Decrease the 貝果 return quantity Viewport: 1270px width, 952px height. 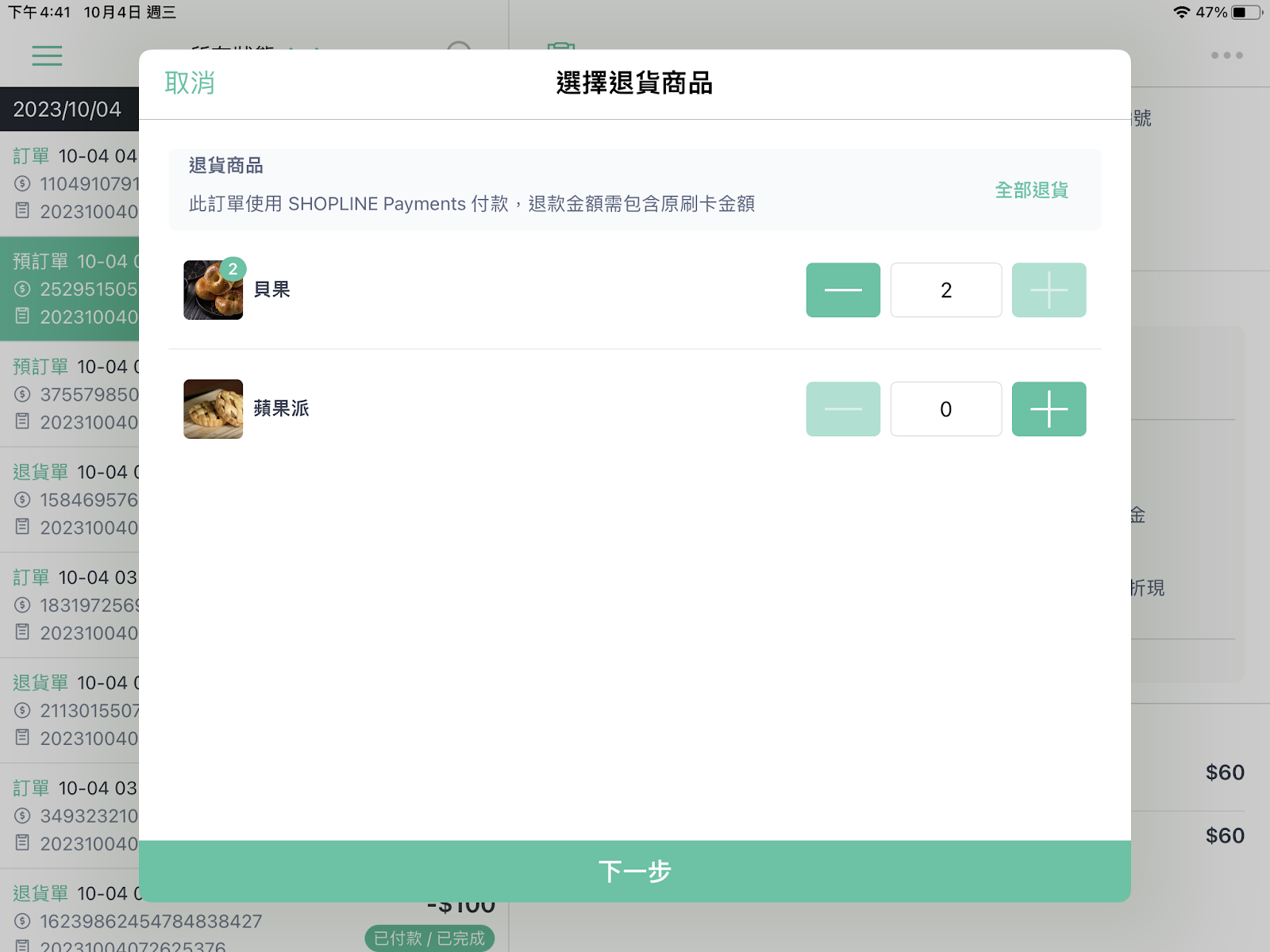click(x=843, y=290)
